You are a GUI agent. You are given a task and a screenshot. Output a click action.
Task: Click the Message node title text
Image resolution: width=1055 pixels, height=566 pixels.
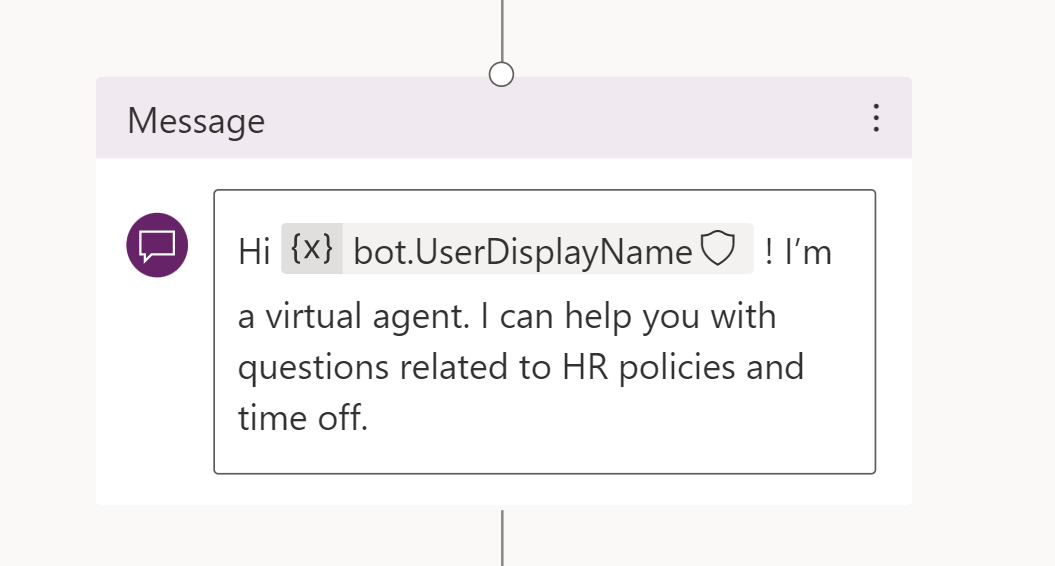[x=196, y=121]
